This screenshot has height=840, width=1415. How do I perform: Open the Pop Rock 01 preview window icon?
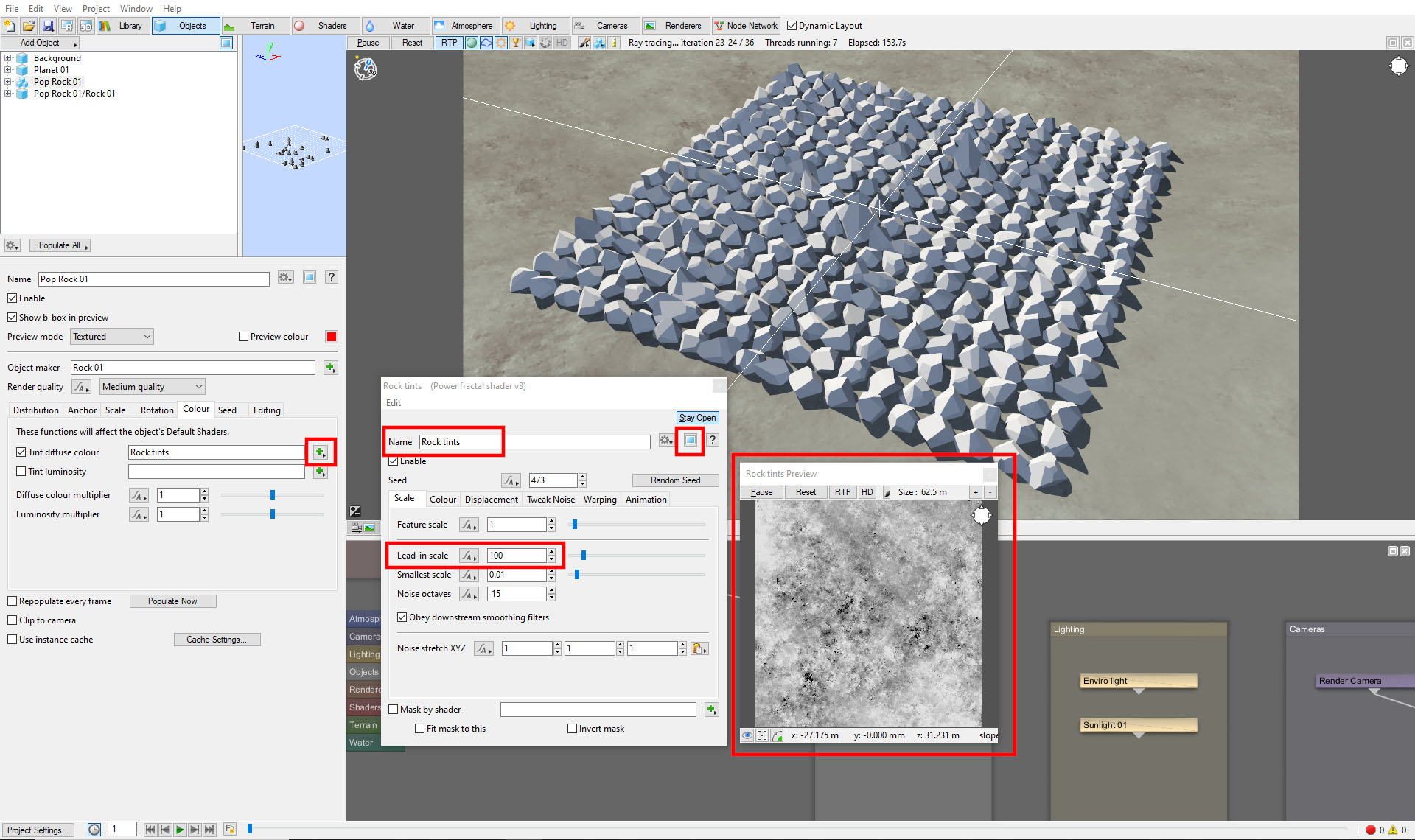point(310,278)
